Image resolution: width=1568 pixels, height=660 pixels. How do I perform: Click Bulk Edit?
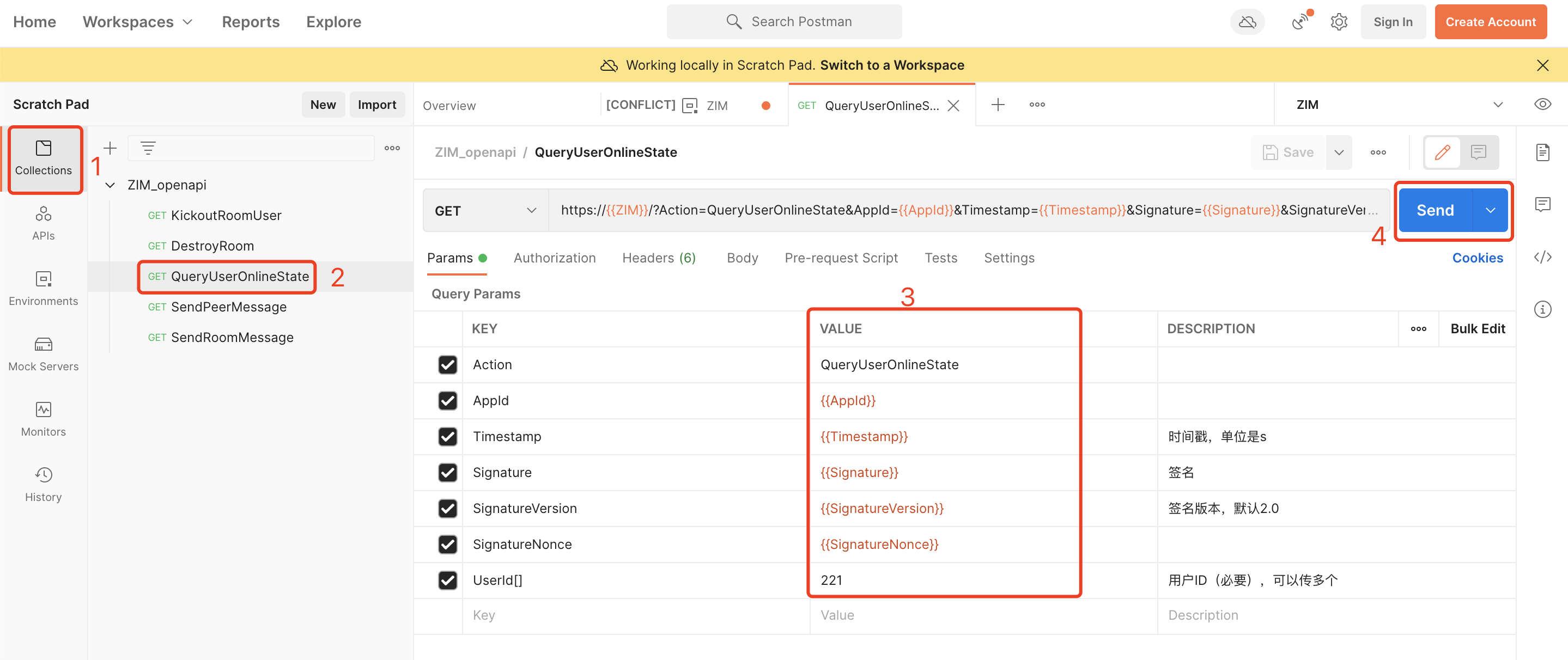click(1478, 328)
